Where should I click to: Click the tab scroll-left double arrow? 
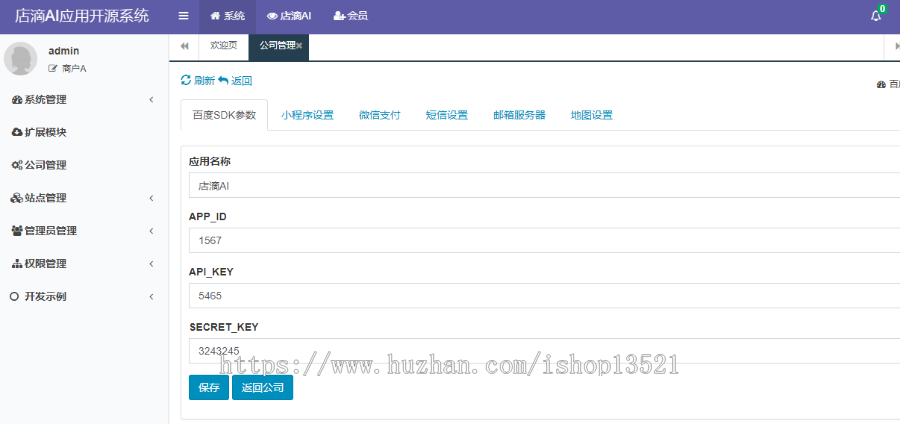(184, 46)
